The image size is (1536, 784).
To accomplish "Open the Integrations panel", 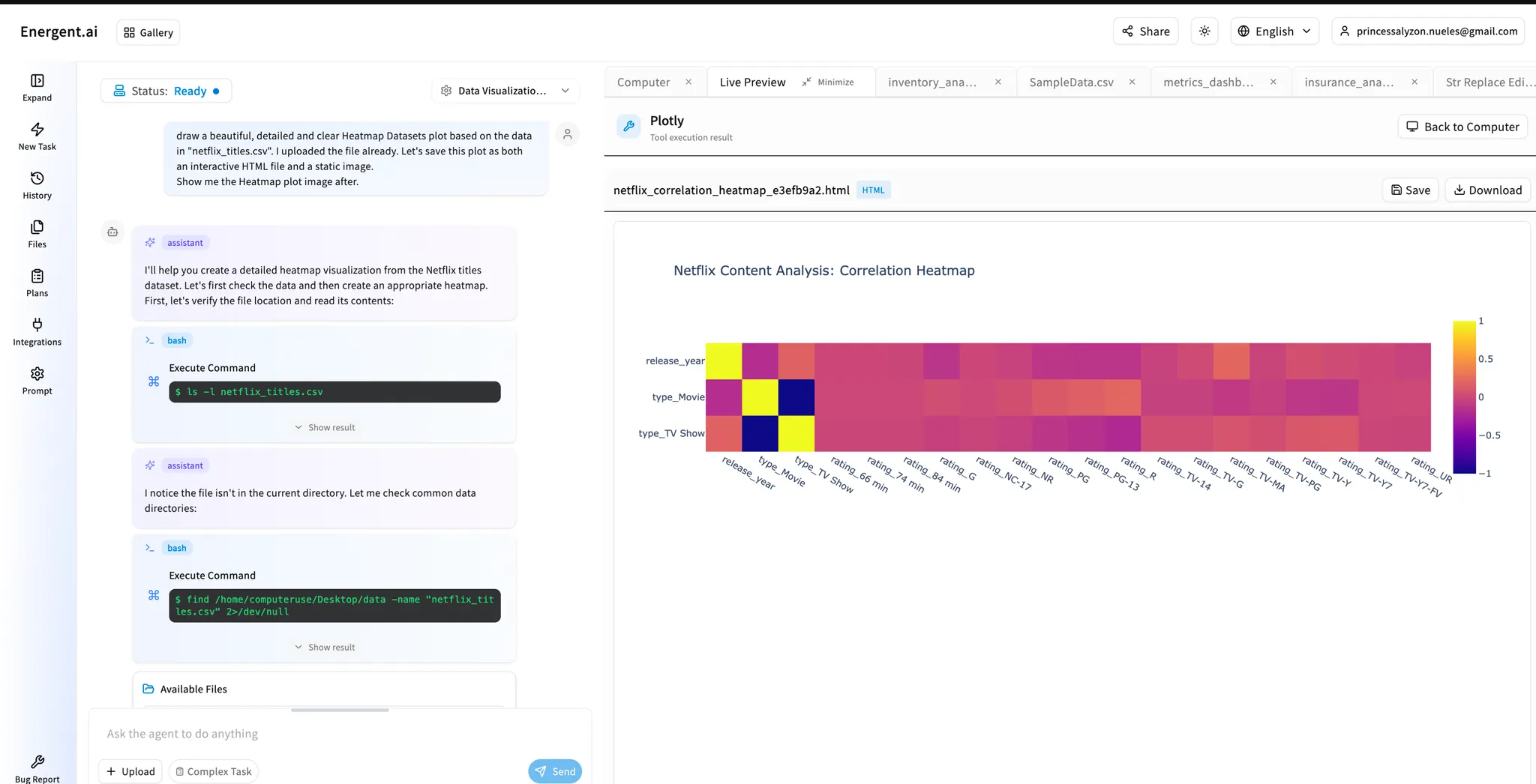I will click(x=37, y=331).
